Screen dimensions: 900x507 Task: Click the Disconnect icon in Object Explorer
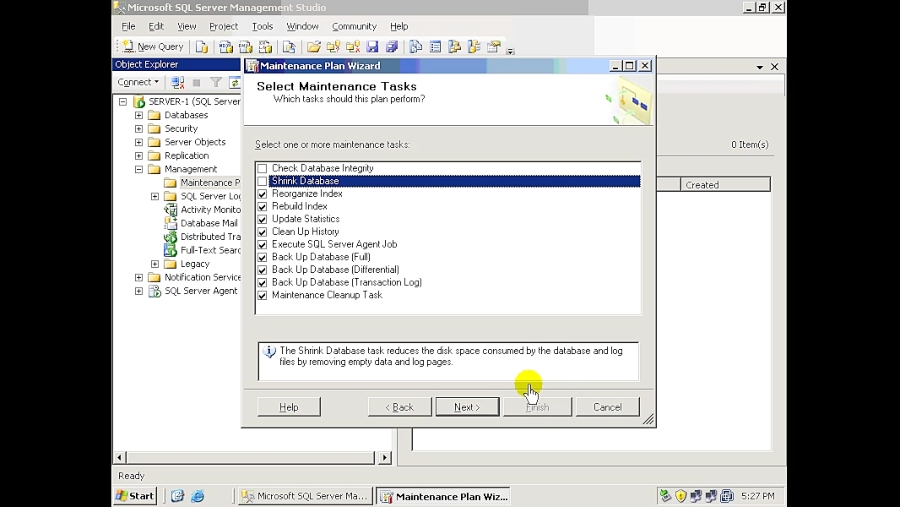(x=178, y=83)
